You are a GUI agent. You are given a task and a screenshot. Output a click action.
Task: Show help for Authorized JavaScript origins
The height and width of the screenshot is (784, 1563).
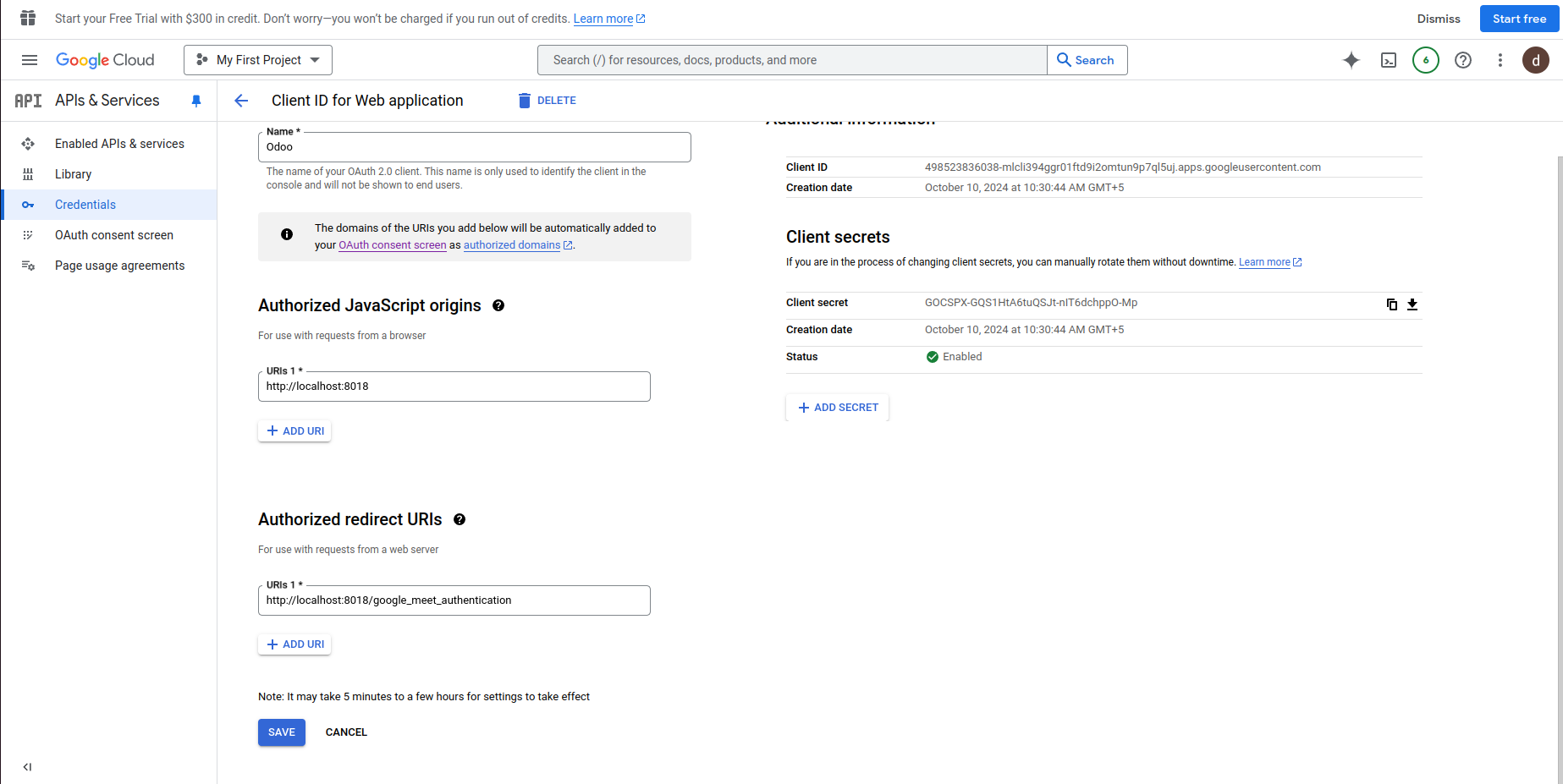click(x=498, y=305)
